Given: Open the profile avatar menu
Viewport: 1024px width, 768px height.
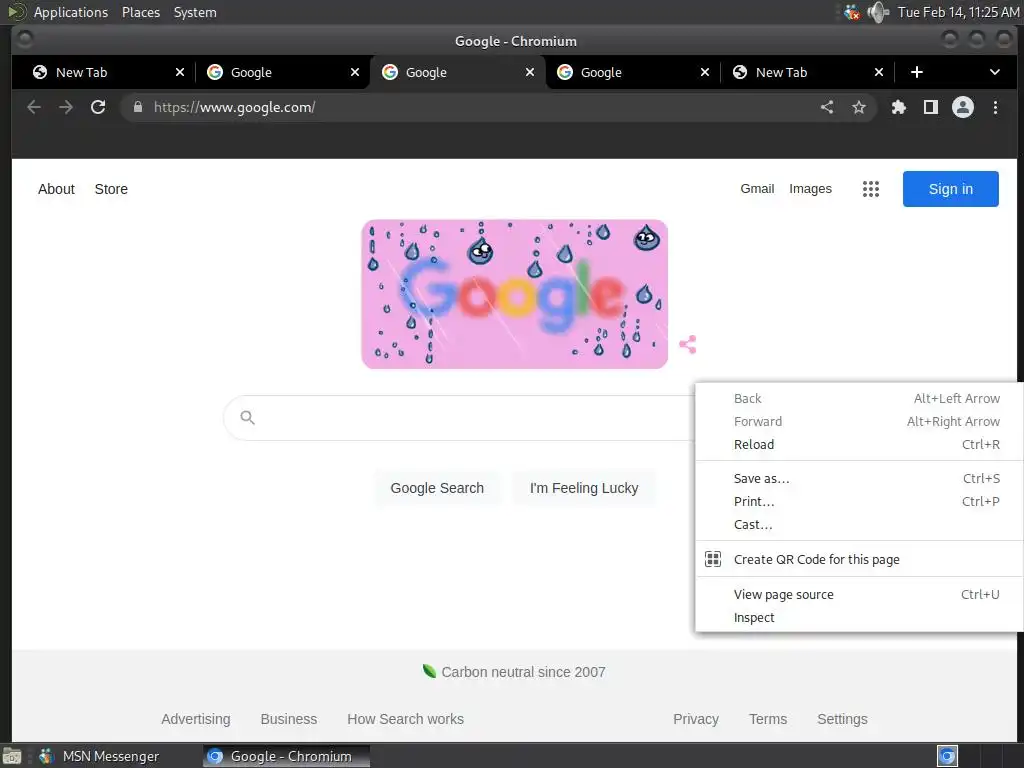Looking at the screenshot, I should point(963,107).
